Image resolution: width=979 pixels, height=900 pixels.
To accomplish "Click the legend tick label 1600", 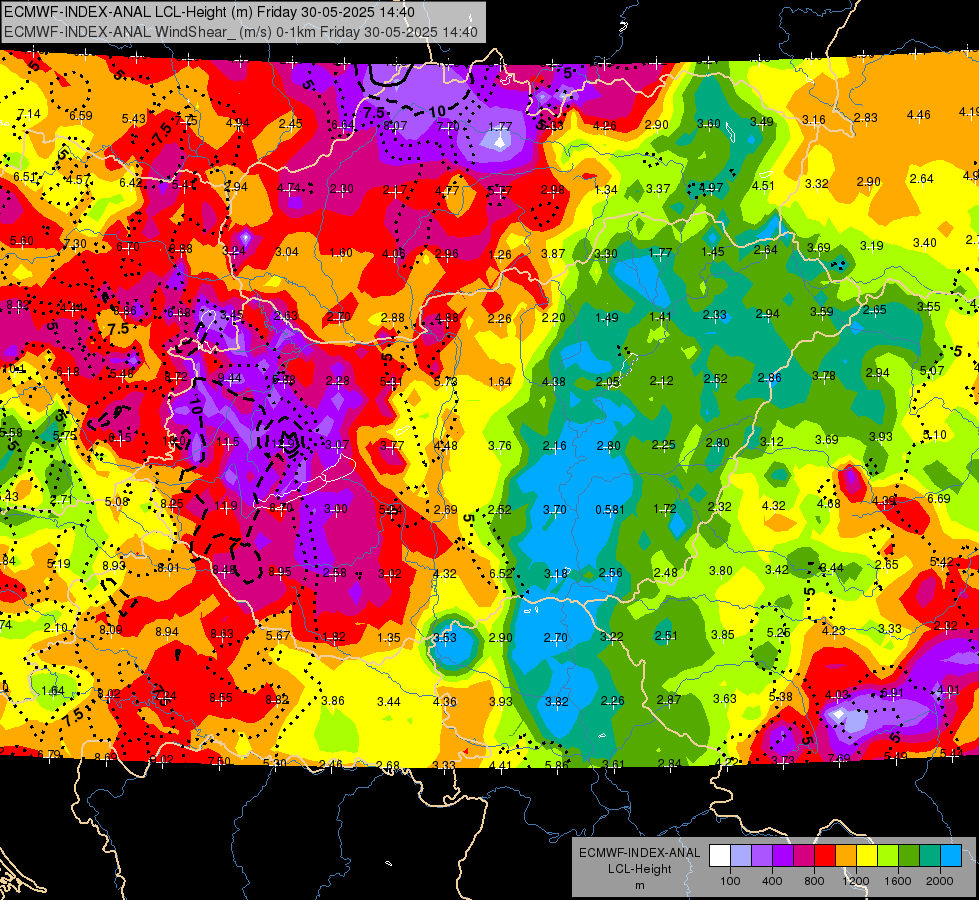I will pos(898,881).
